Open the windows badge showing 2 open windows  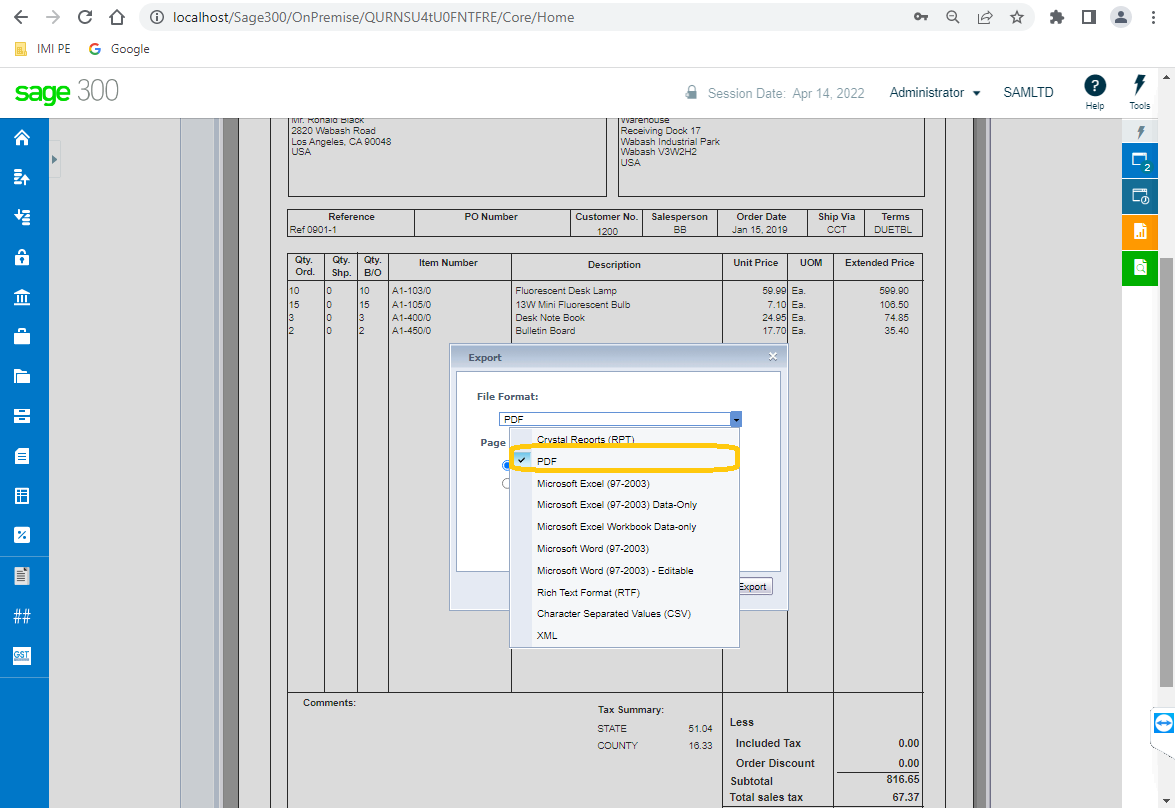click(x=1139, y=160)
